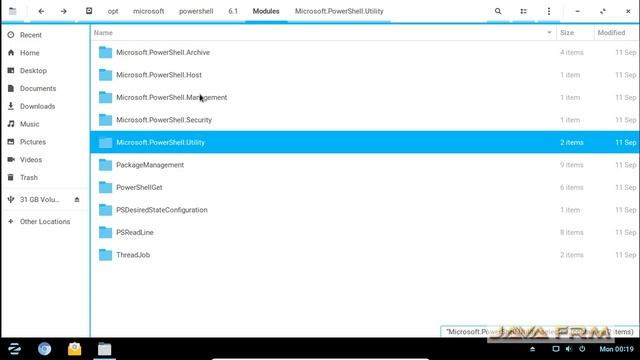Click the 'PSReadLine' name text
Viewport: 640px width, 360px height.
(x=135, y=232)
